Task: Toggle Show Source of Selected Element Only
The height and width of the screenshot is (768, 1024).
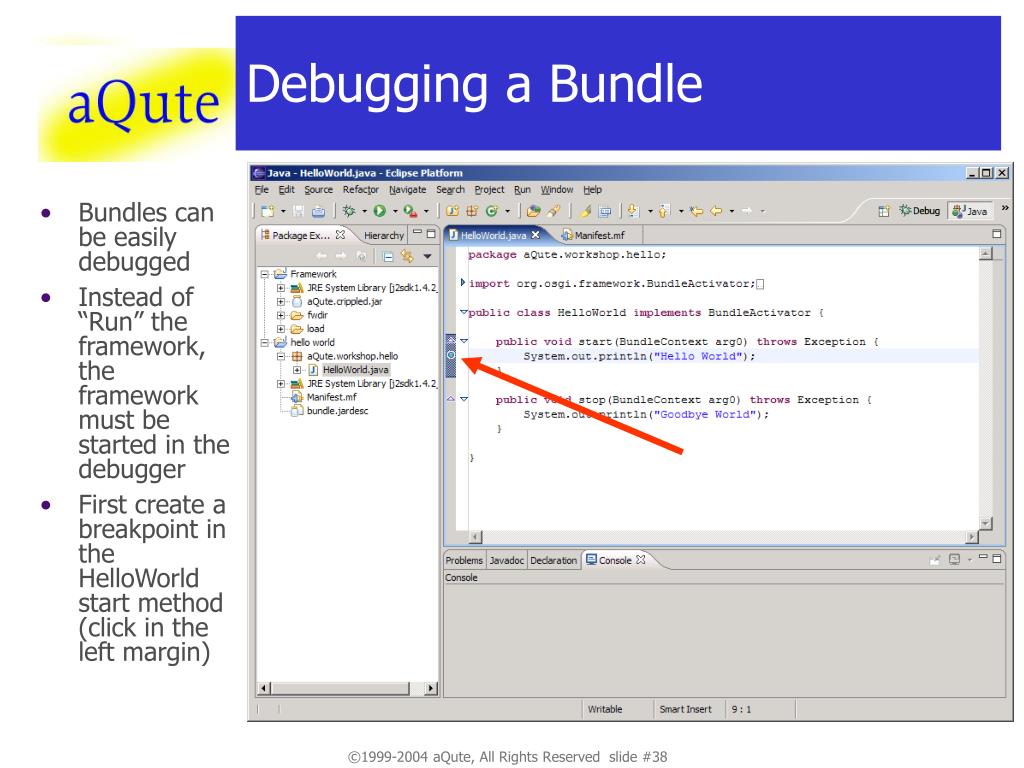Action: click(x=605, y=211)
